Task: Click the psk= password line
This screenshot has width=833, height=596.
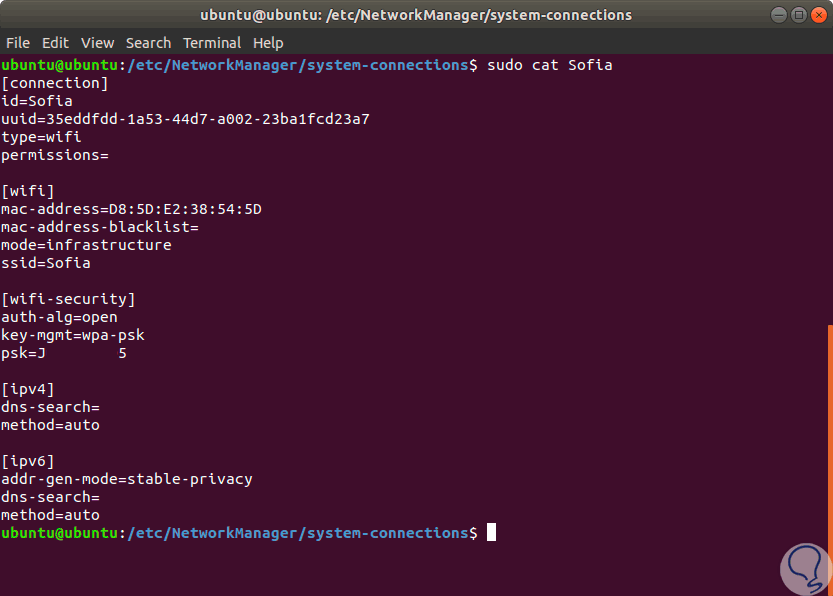Action: [64, 353]
